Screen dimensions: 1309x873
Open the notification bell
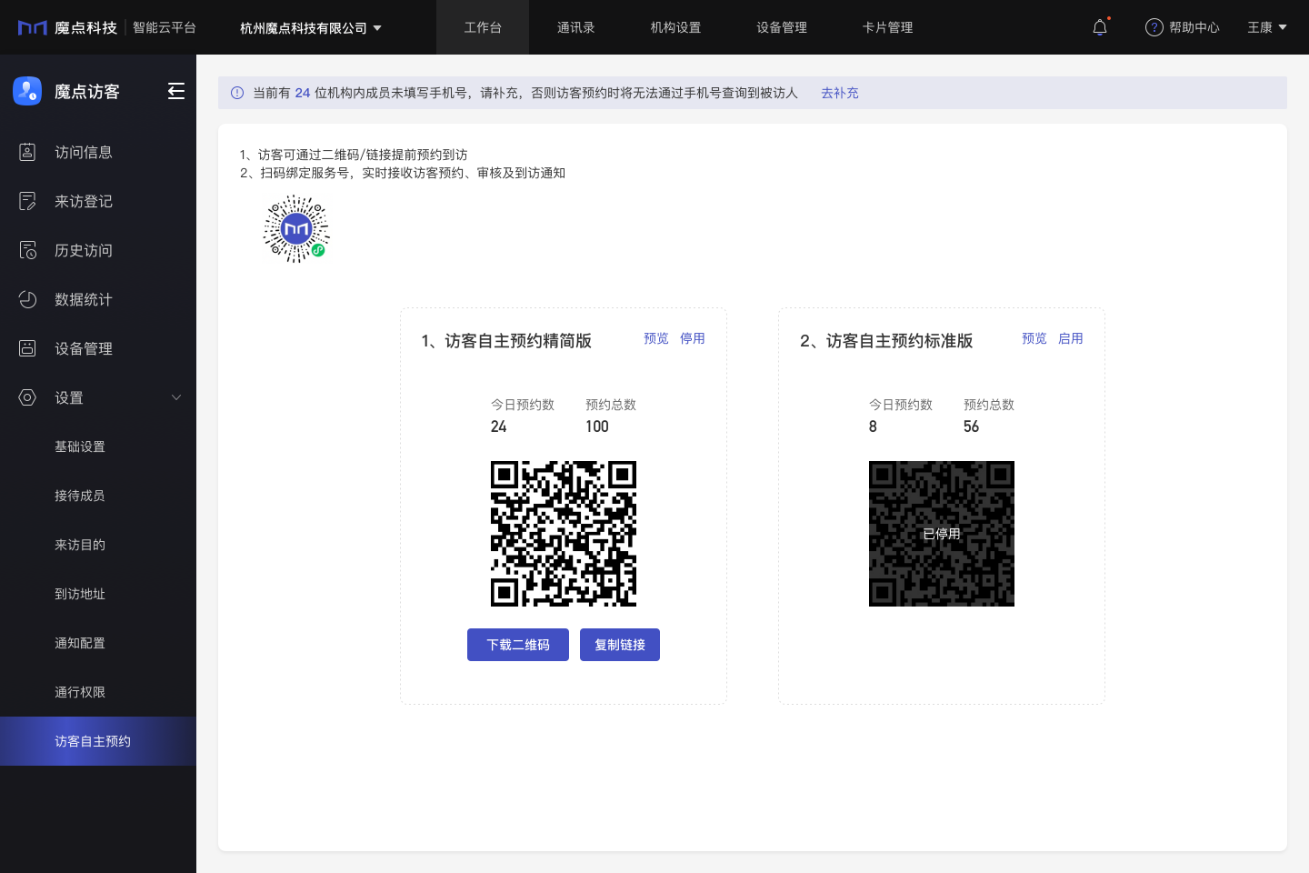coord(1100,27)
